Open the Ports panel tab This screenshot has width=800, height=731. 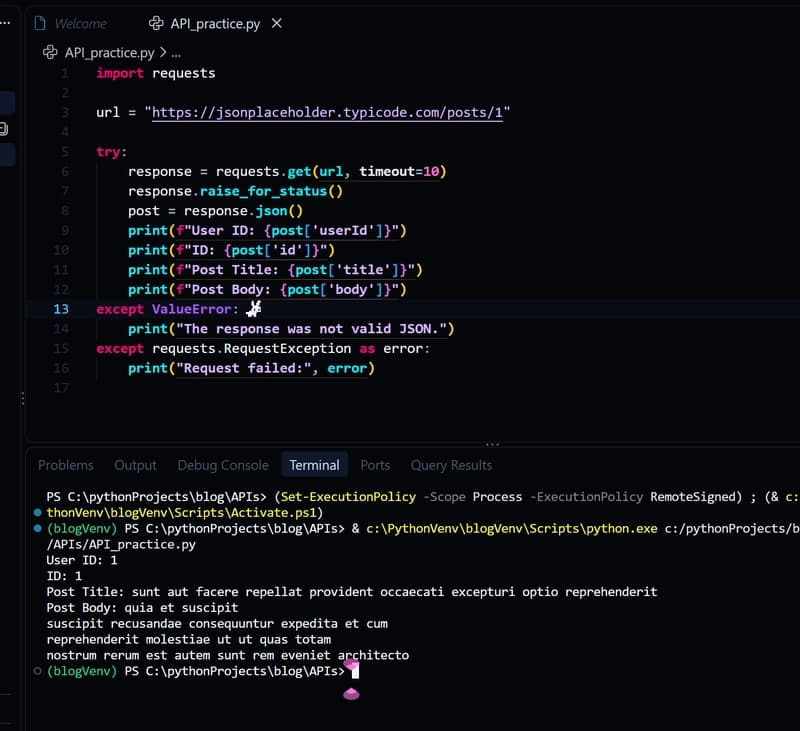[x=375, y=465]
